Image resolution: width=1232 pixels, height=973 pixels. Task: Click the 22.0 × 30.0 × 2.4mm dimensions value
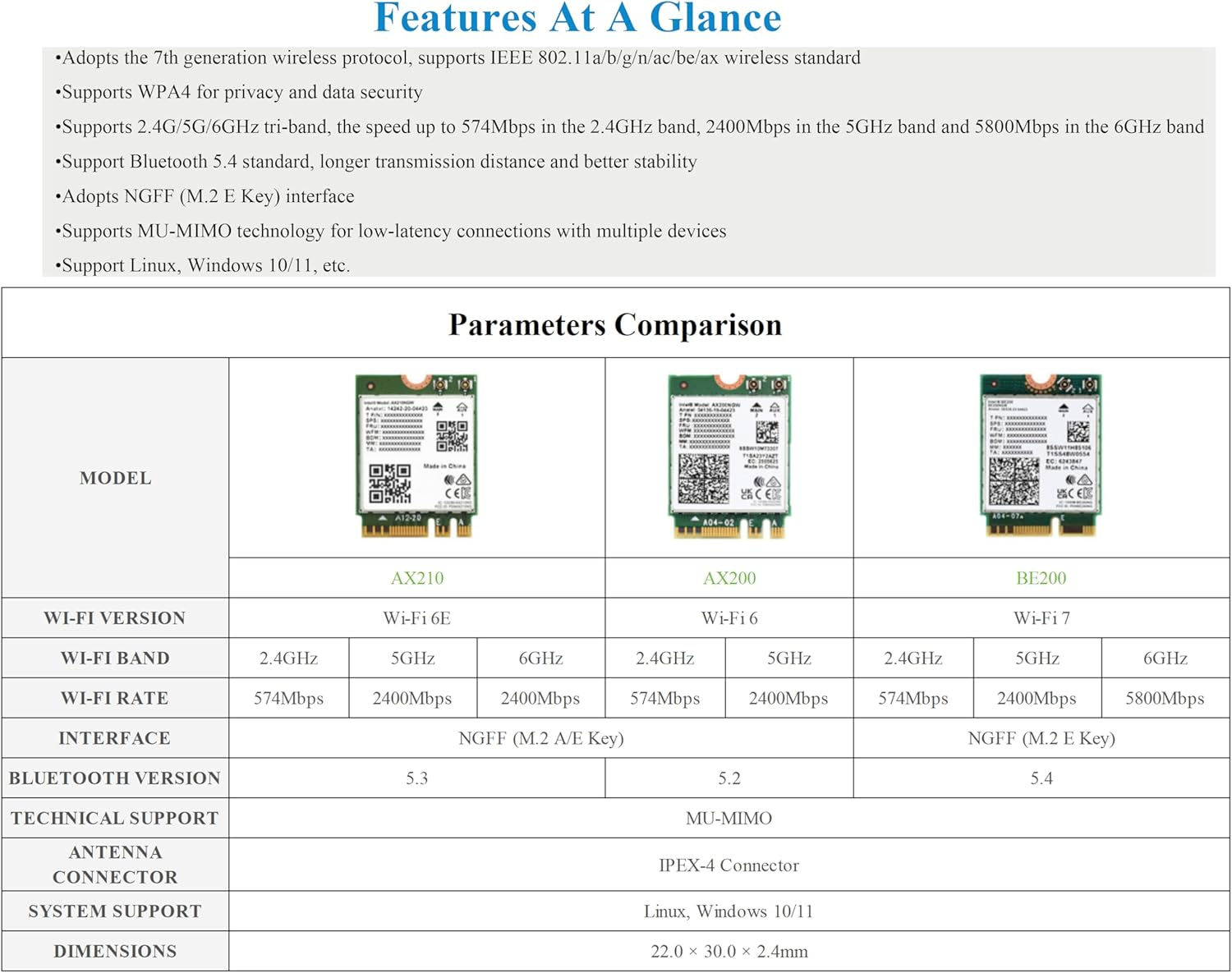pos(729,952)
